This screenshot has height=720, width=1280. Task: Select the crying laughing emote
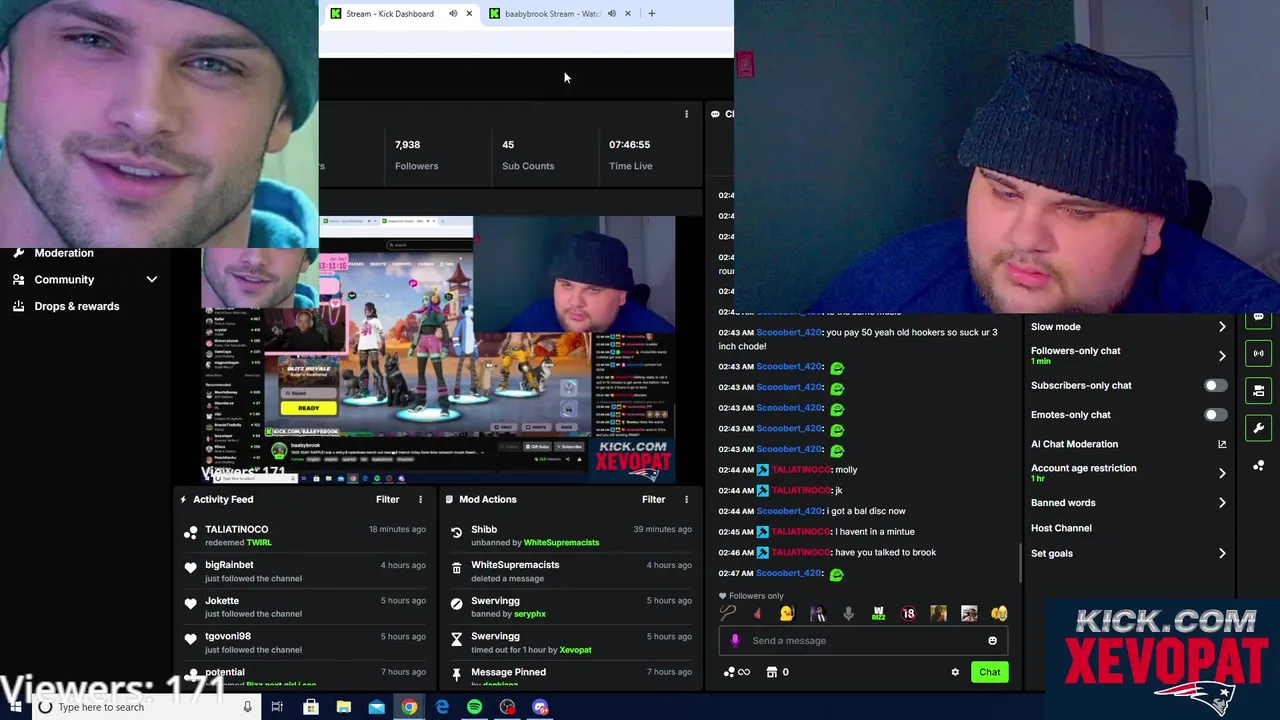click(999, 614)
